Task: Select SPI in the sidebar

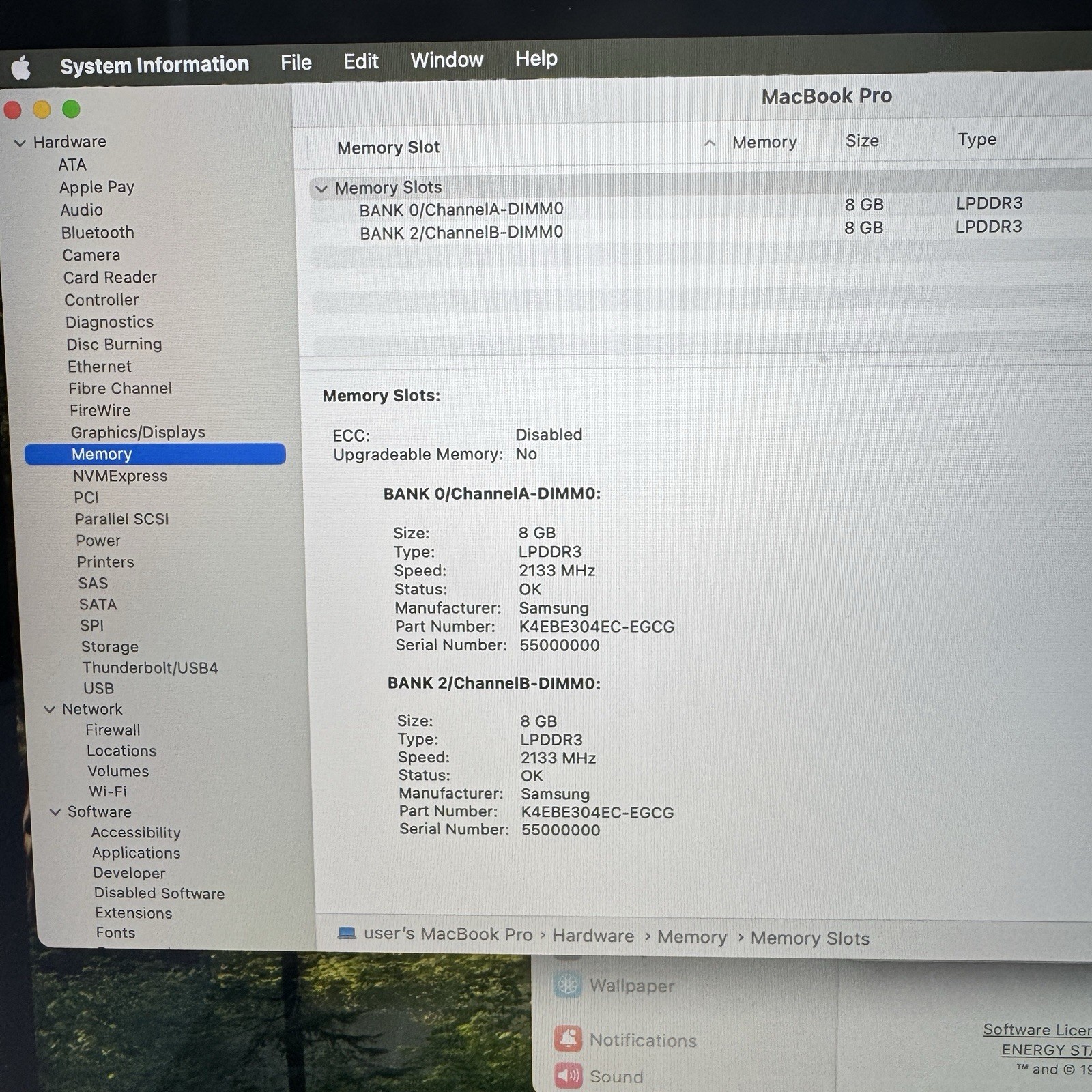Action: (x=92, y=625)
